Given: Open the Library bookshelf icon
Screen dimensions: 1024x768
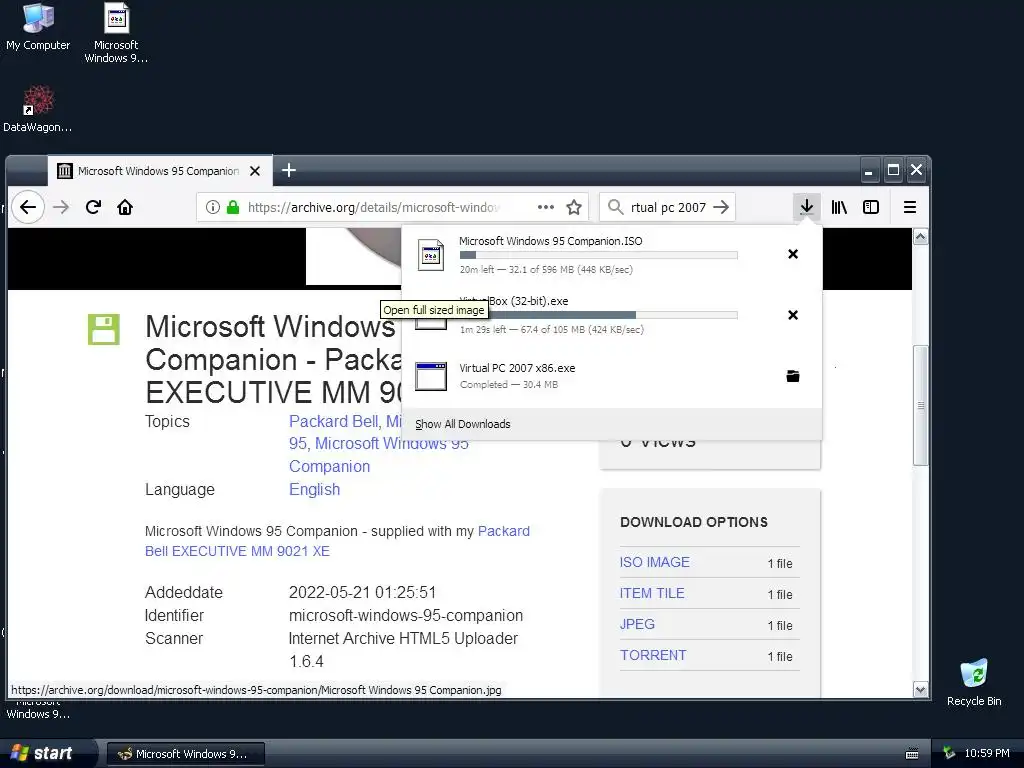Looking at the screenshot, I should pyautogui.click(x=839, y=207).
